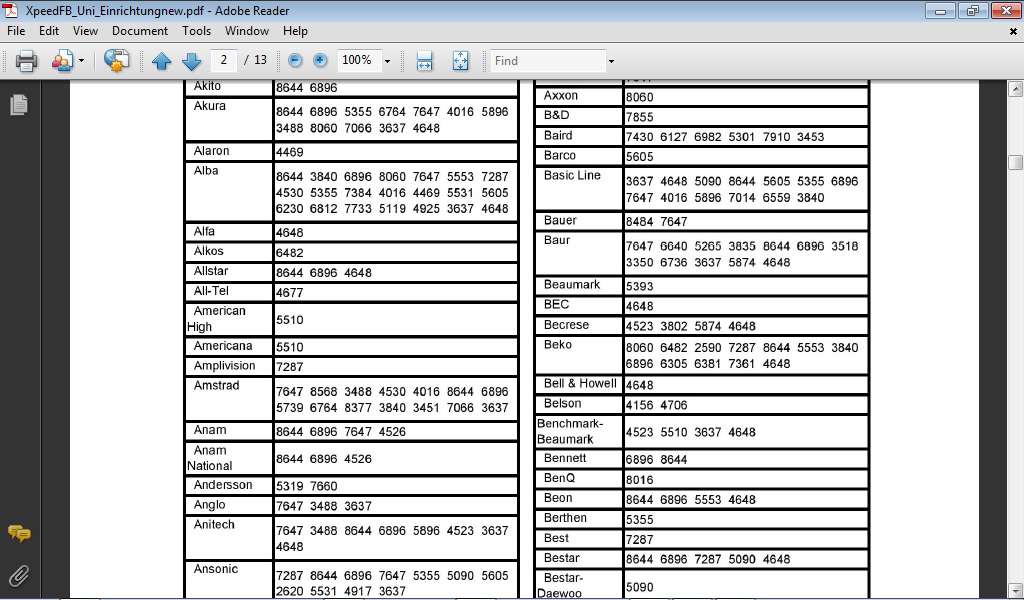Open the File menu
This screenshot has width=1024, height=600.
tap(16, 31)
